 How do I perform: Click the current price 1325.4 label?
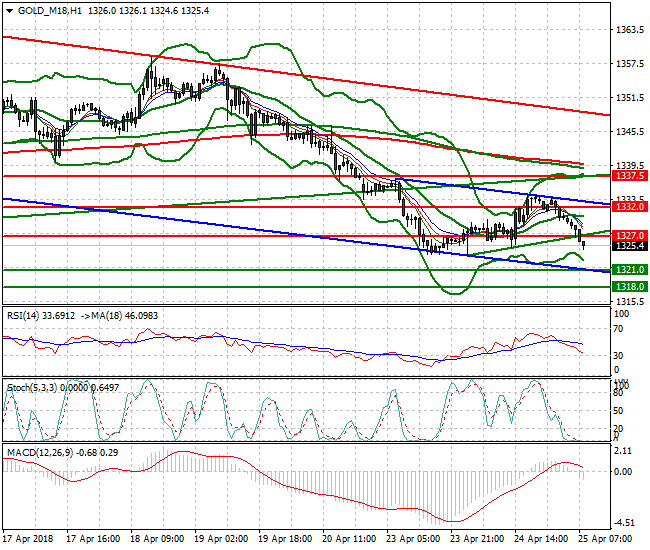(x=629, y=246)
